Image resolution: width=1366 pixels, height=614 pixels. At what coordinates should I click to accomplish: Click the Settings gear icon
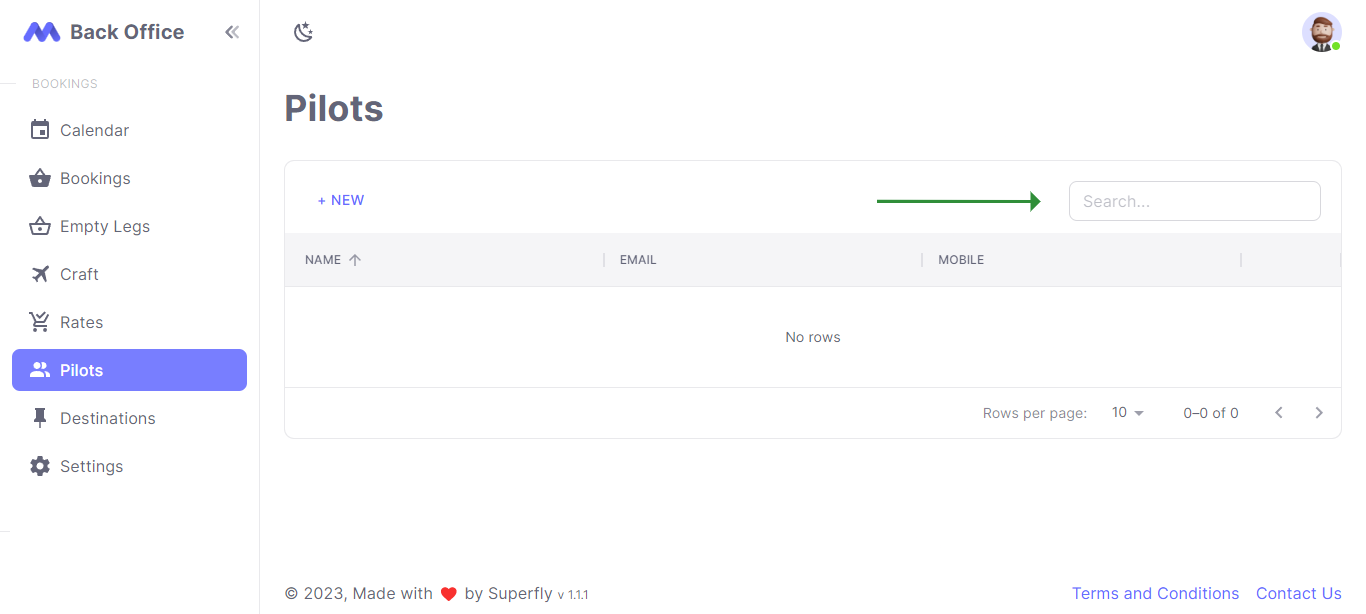40,466
